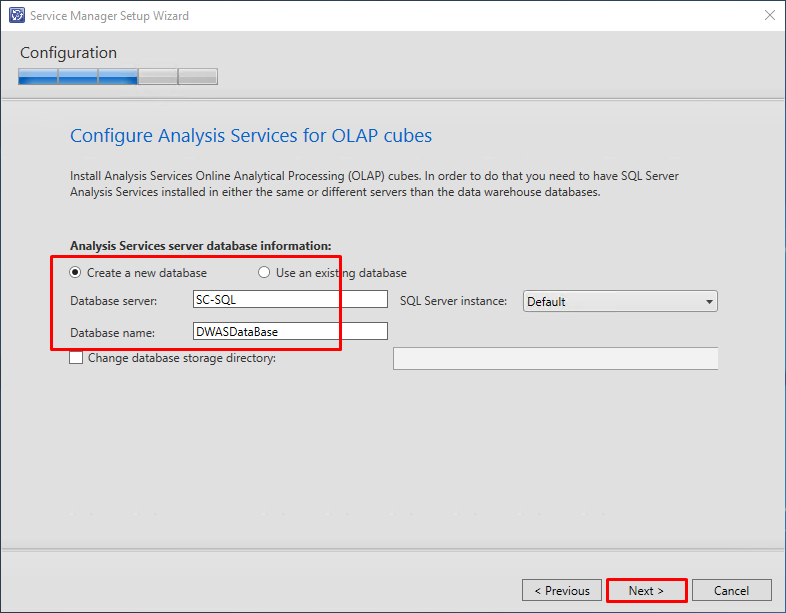This screenshot has width=786, height=613.
Task: Click the third blue progress segment
Action: click(x=118, y=77)
